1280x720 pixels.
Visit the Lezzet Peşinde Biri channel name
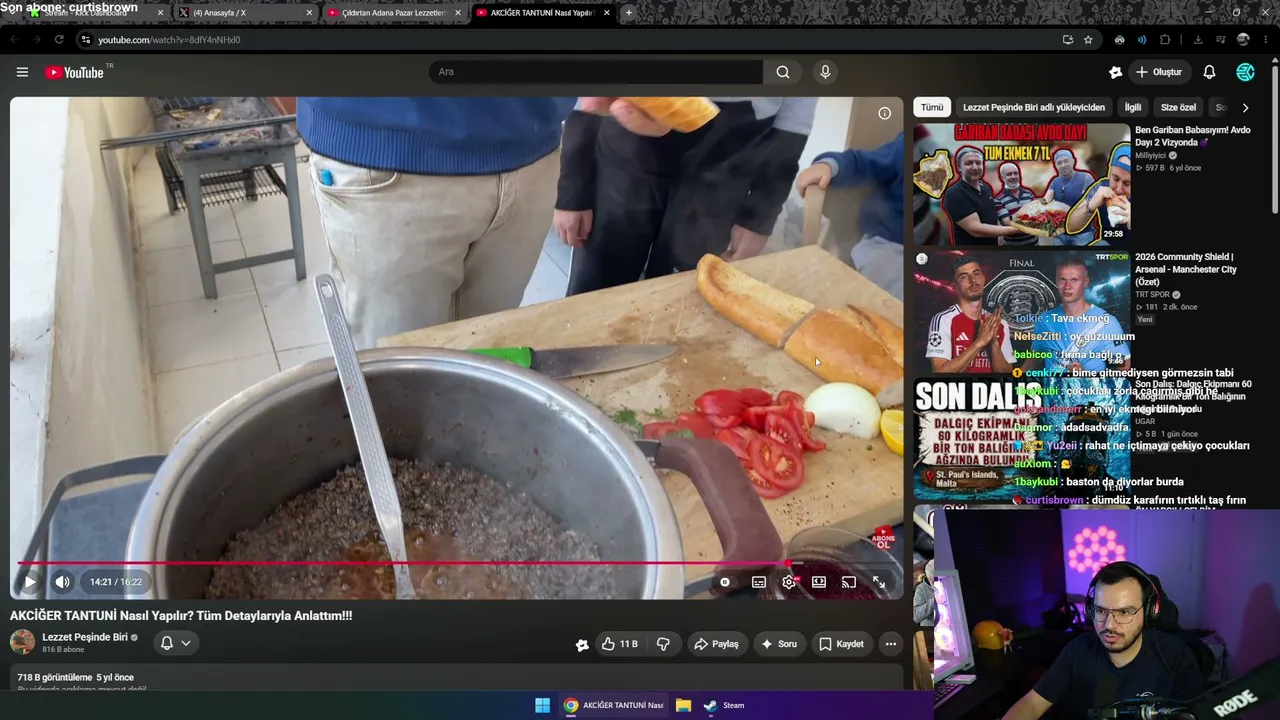tap(85, 637)
